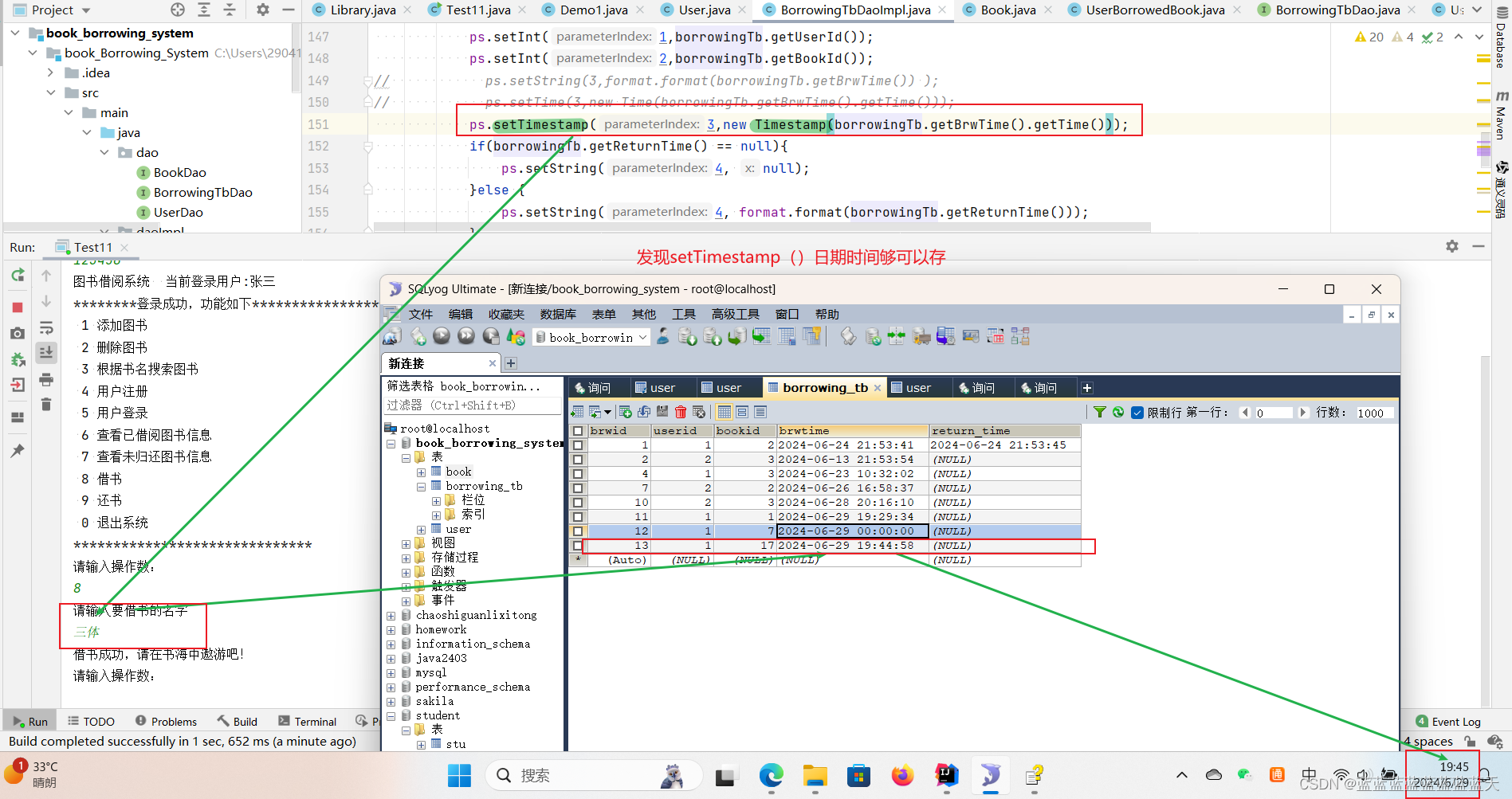Open the Terminal tool window
This screenshot has height=799, width=1512.
[x=308, y=721]
